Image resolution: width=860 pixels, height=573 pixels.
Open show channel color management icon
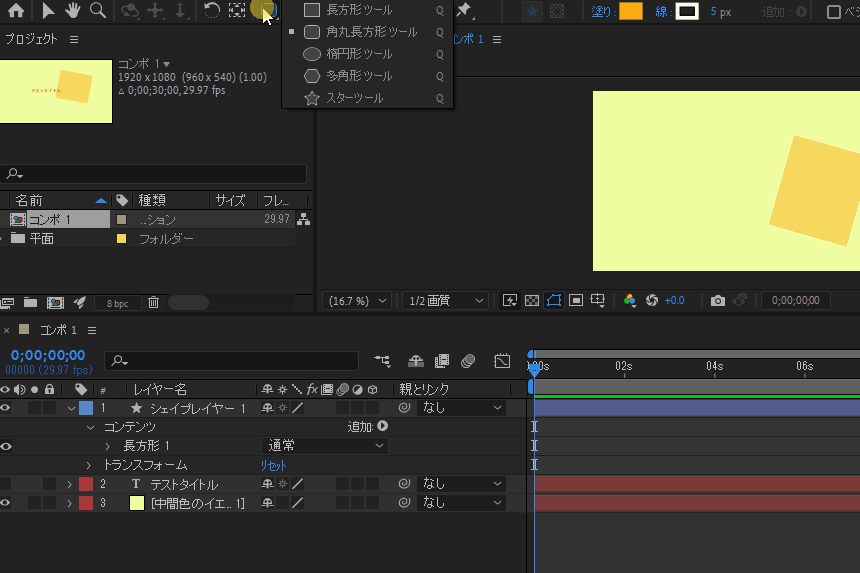[x=630, y=300]
